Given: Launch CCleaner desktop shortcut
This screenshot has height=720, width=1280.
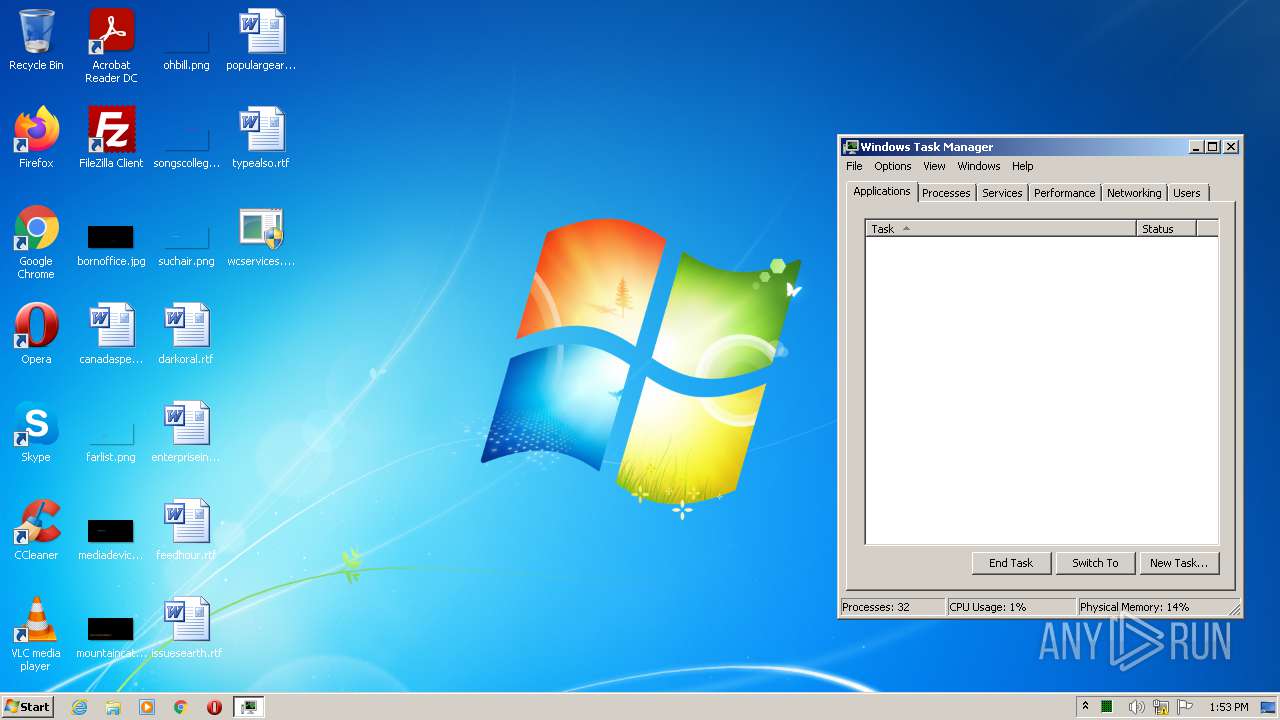Looking at the screenshot, I should click(36, 530).
